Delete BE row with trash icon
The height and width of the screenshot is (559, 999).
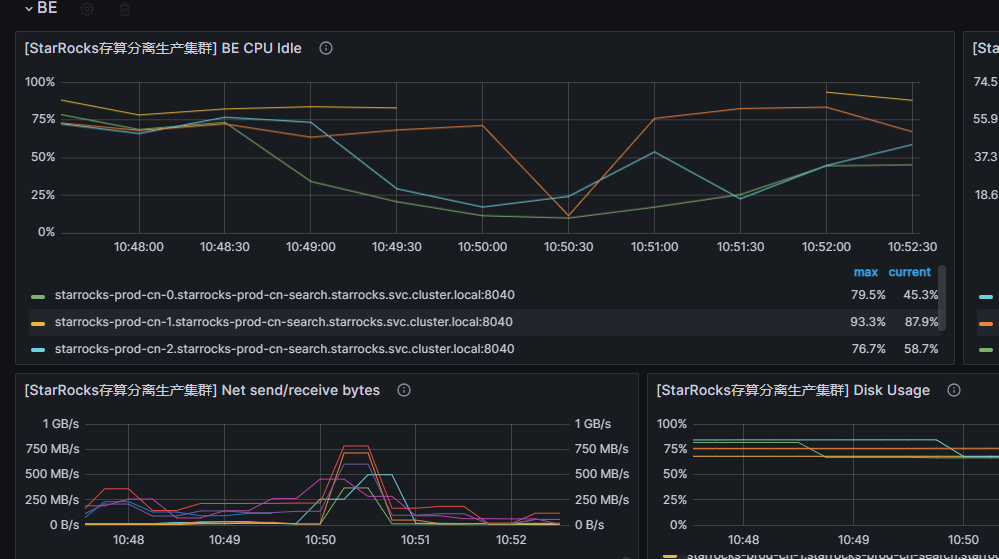point(125,9)
